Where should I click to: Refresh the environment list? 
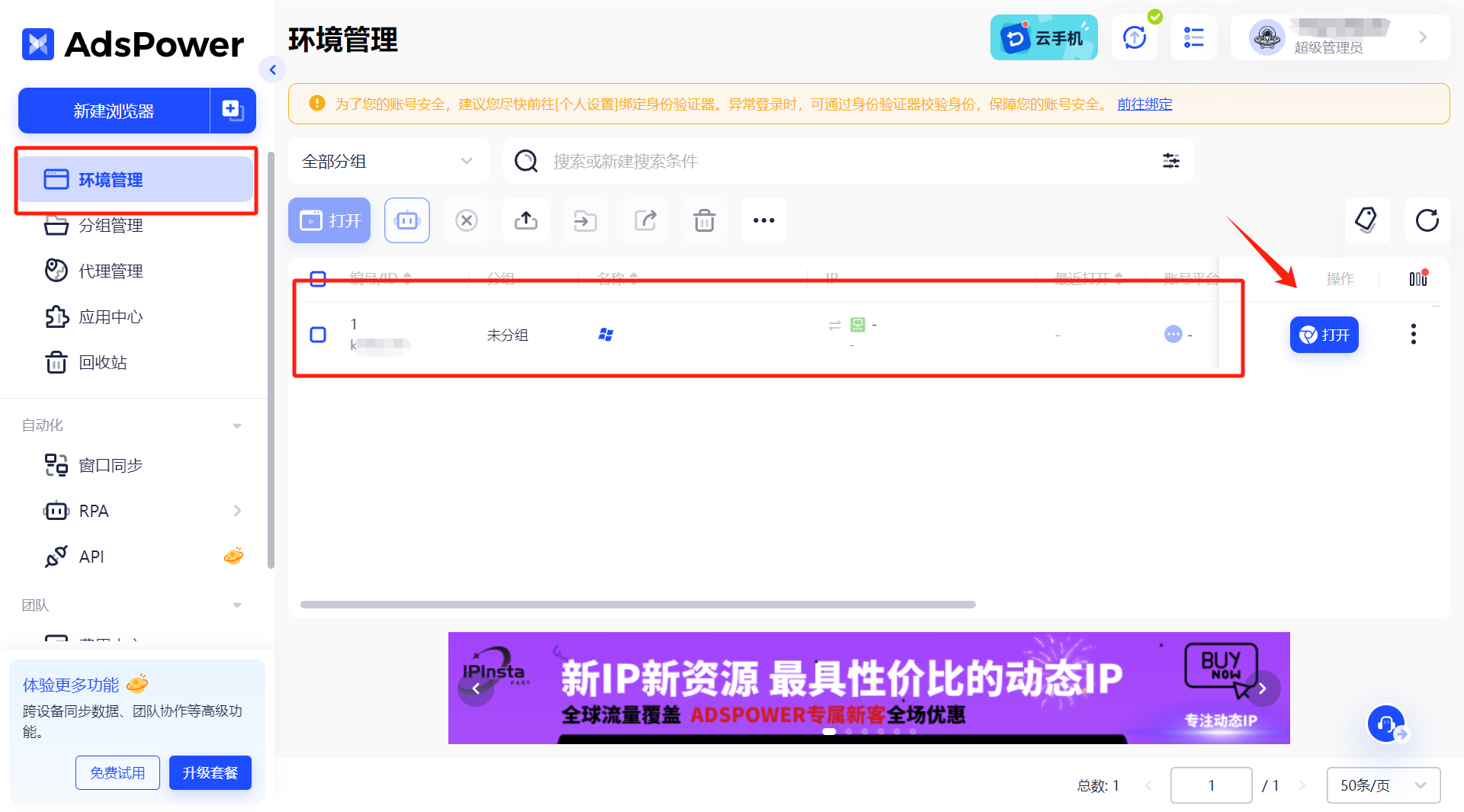pyautogui.click(x=1427, y=221)
